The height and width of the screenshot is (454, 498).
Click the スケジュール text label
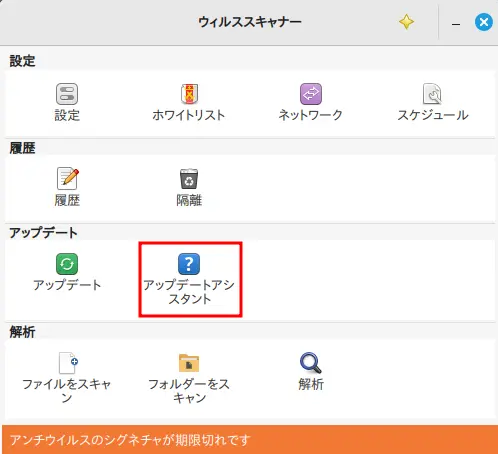point(433,115)
